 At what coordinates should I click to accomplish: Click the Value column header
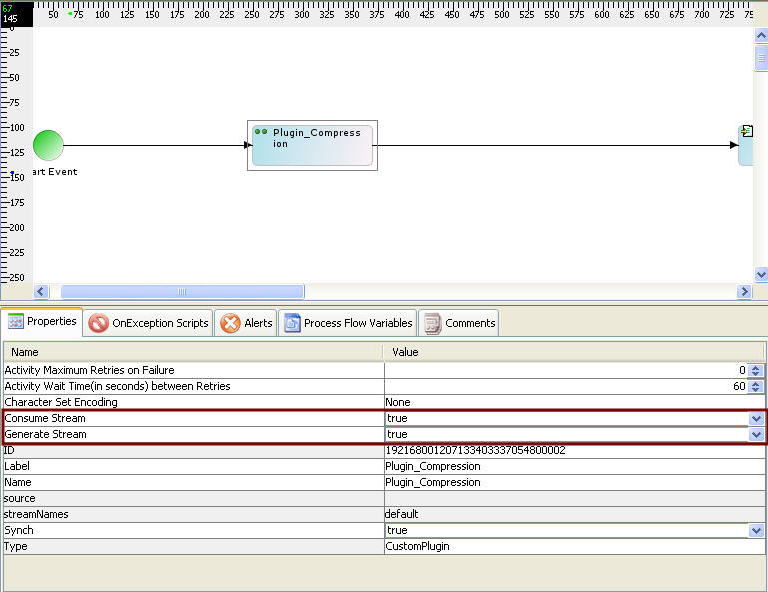(574, 352)
